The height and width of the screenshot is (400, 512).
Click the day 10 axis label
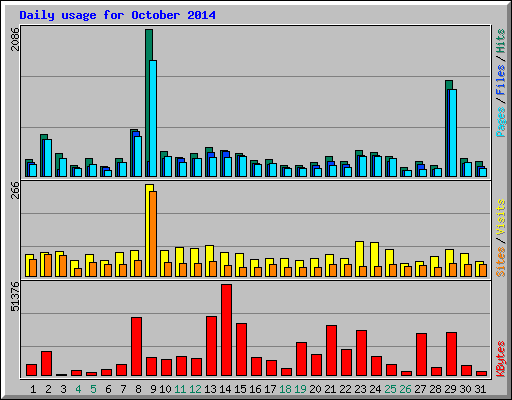pos(165,389)
